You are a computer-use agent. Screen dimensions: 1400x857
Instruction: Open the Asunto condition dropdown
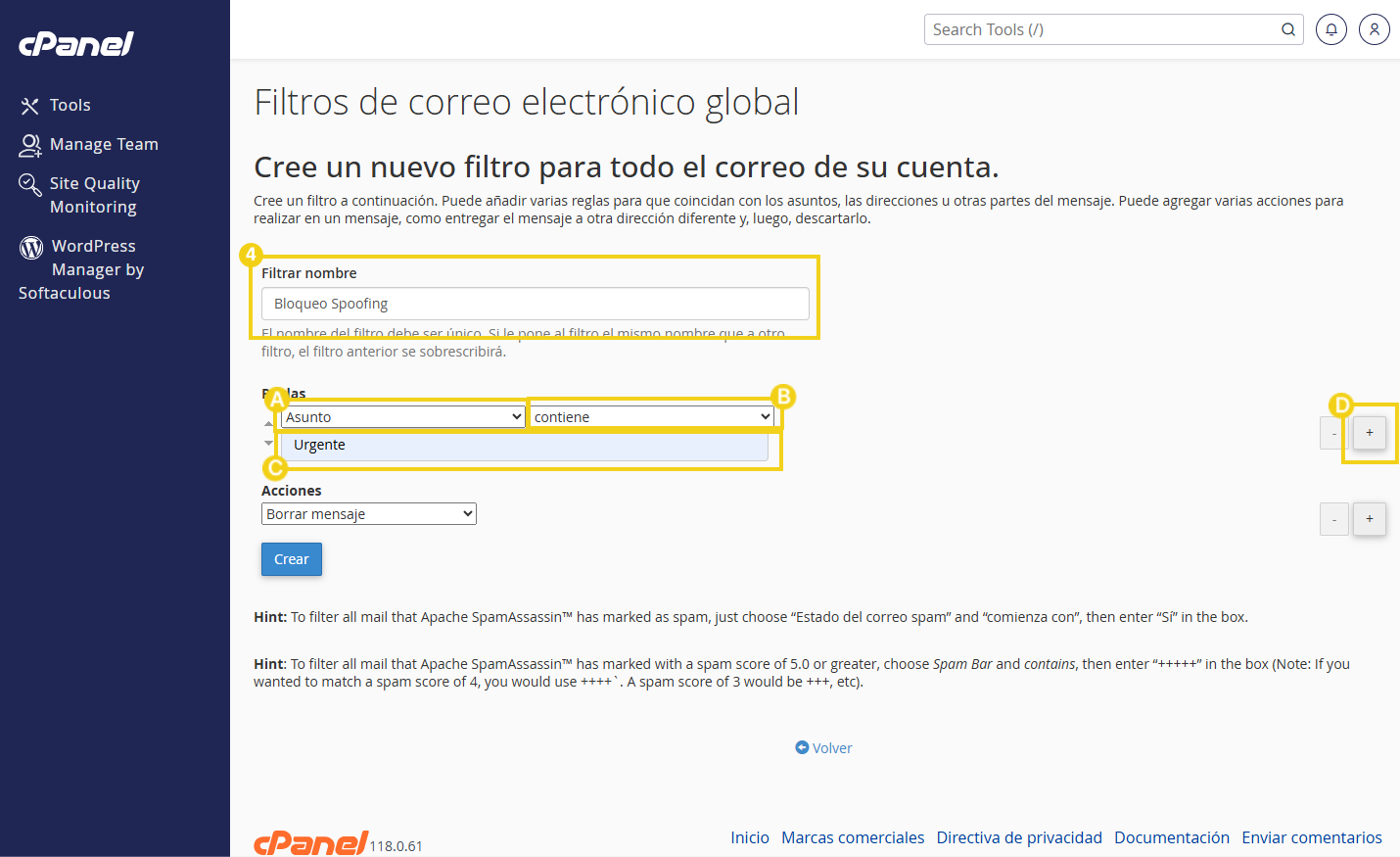402,416
